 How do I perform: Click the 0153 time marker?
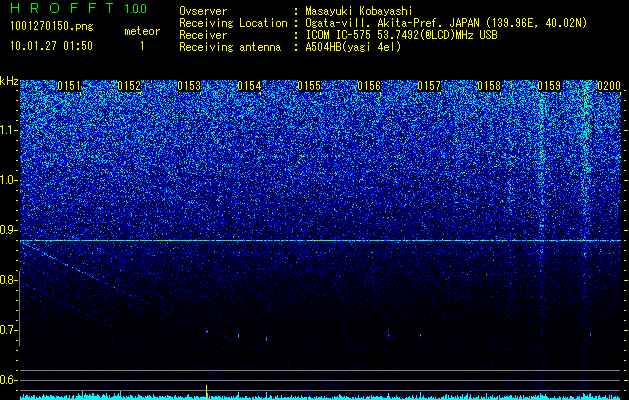189,86
